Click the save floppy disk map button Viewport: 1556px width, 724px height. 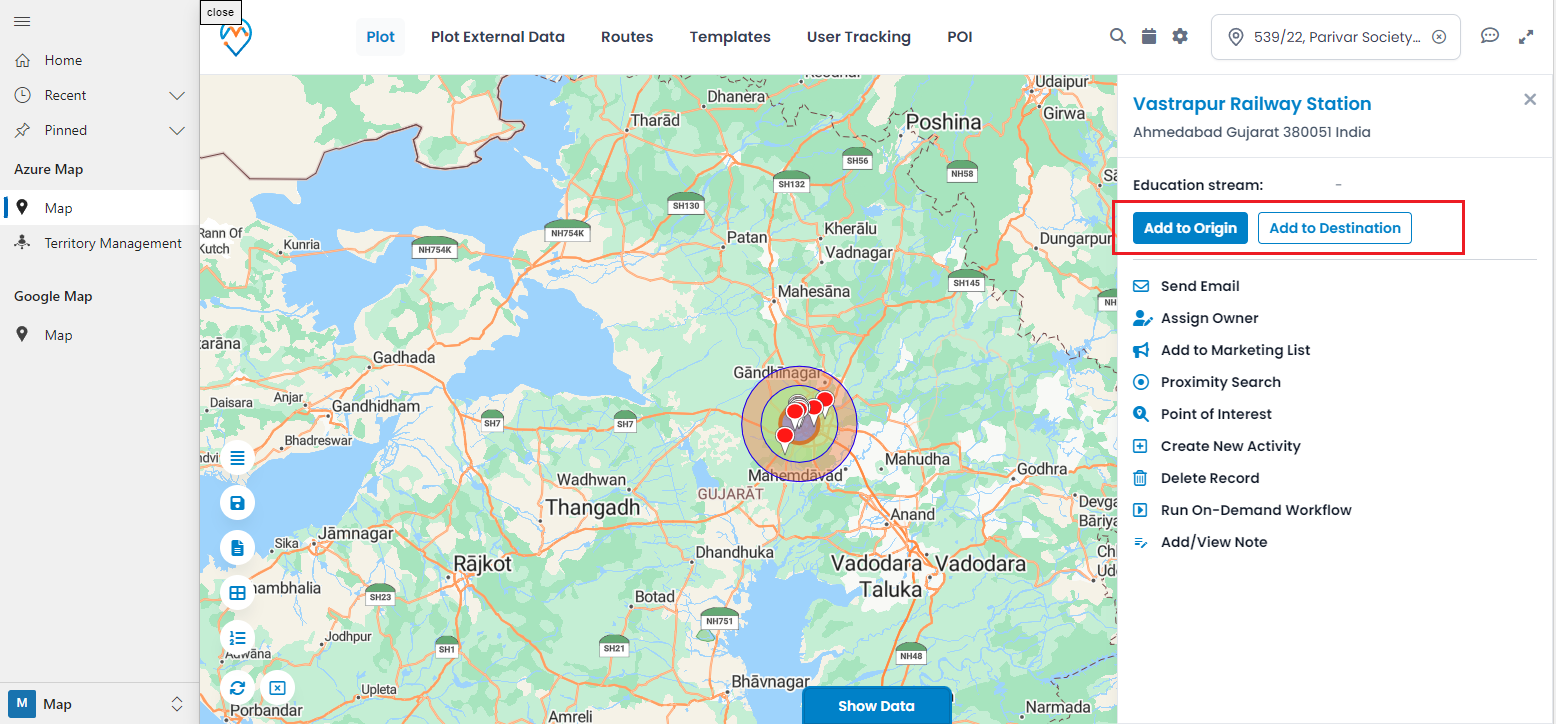tap(238, 502)
